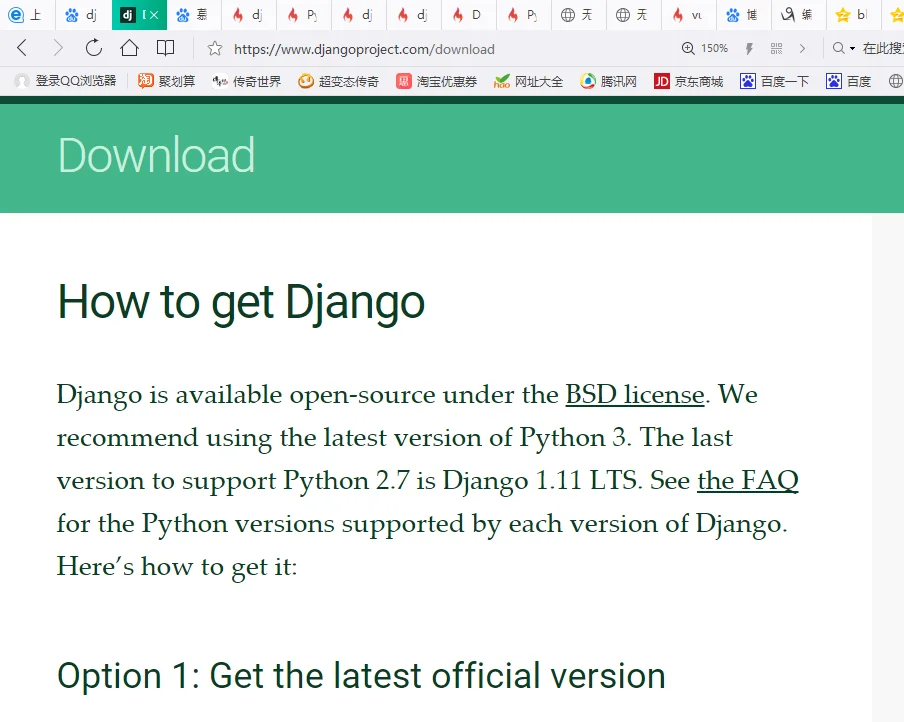Open the 百度一下 bookmark
The height and width of the screenshot is (722, 904).
point(774,81)
